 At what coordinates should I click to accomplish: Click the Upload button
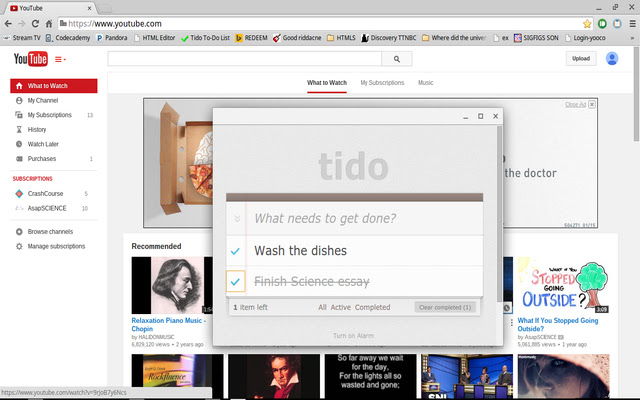pos(580,58)
